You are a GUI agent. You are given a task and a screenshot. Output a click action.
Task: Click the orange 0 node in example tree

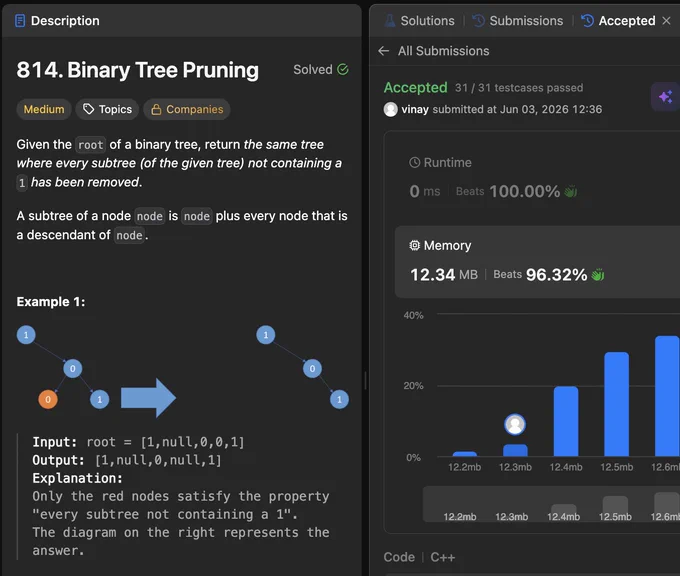48,399
